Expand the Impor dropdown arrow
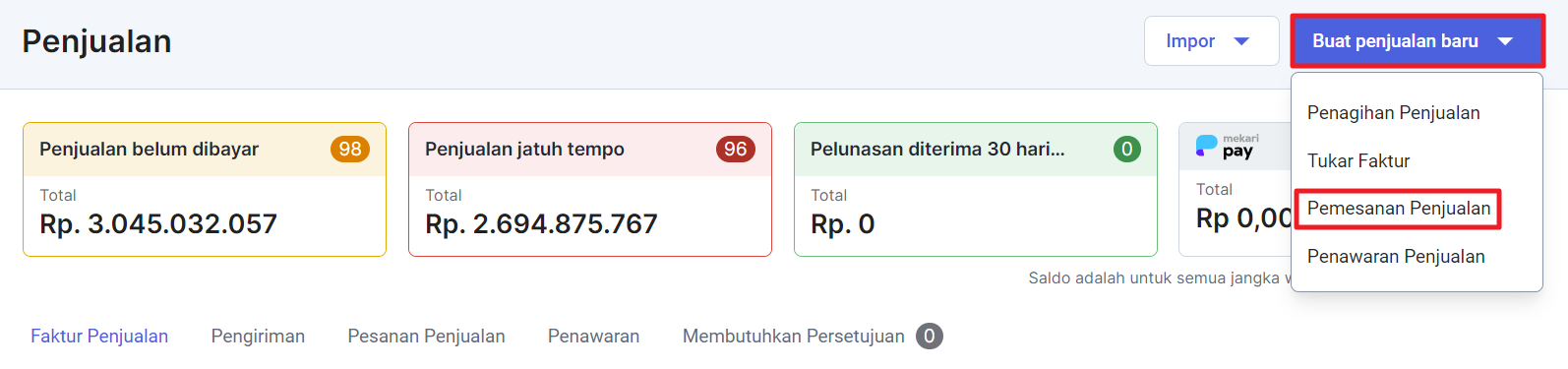 click(x=1241, y=41)
